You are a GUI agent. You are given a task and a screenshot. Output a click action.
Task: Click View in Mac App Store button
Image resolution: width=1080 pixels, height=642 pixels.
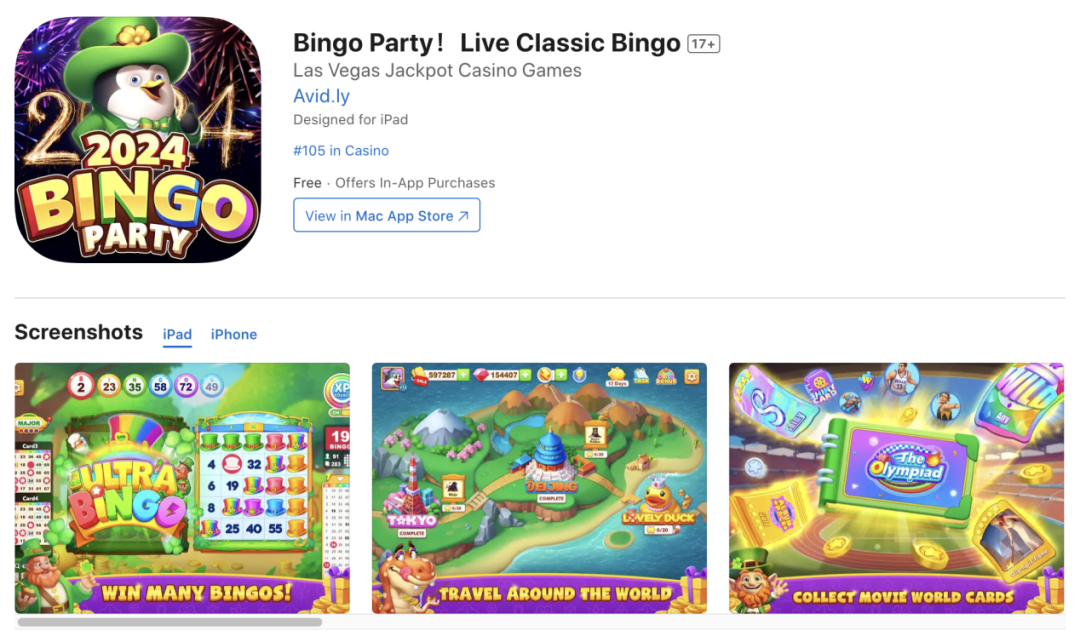[x=386, y=216]
